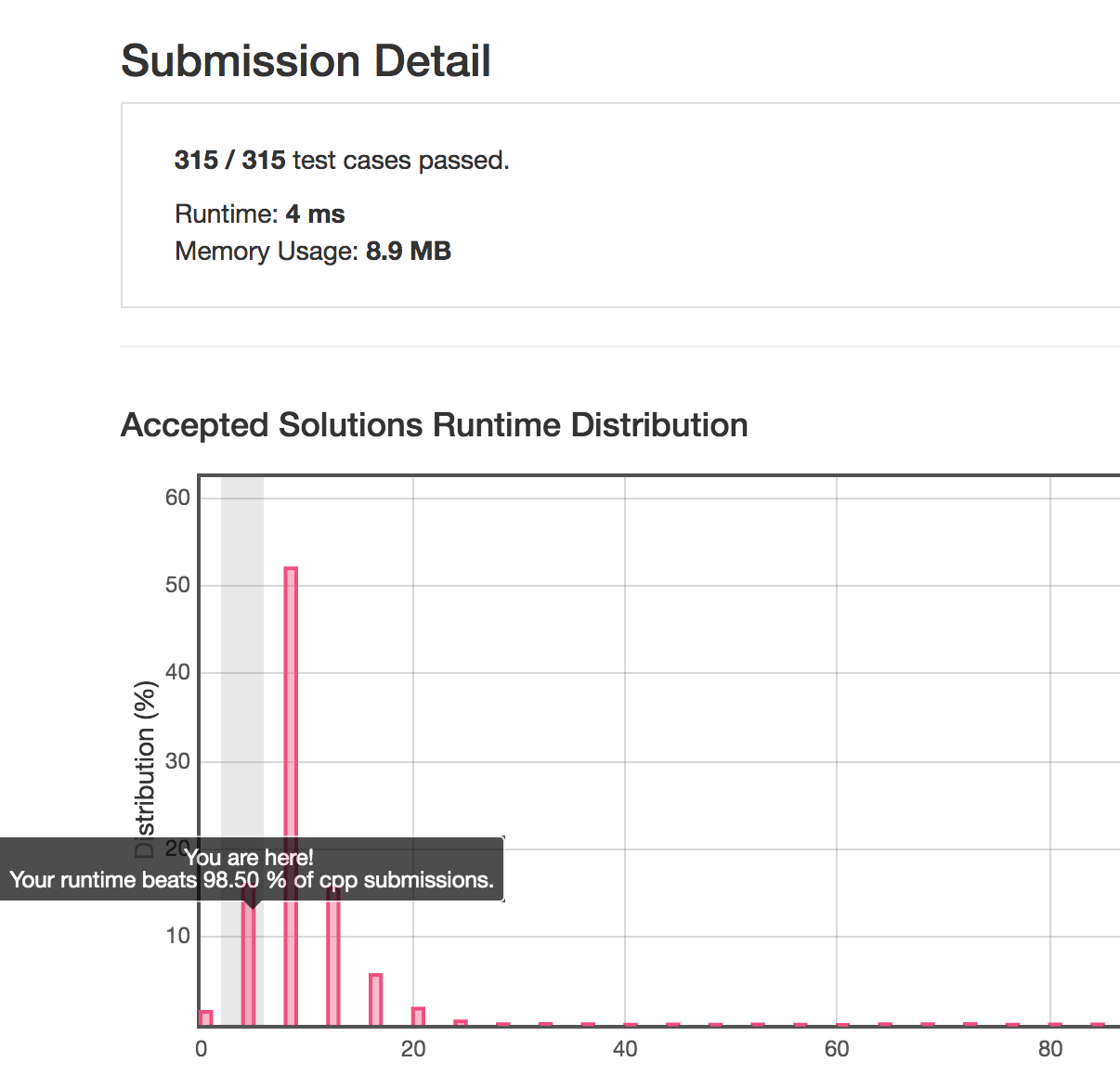This screenshot has height=1088, width=1120.
Task: Click the x-axis tick label 80
Action: pyautogui.click(x=1050, y=1049)
